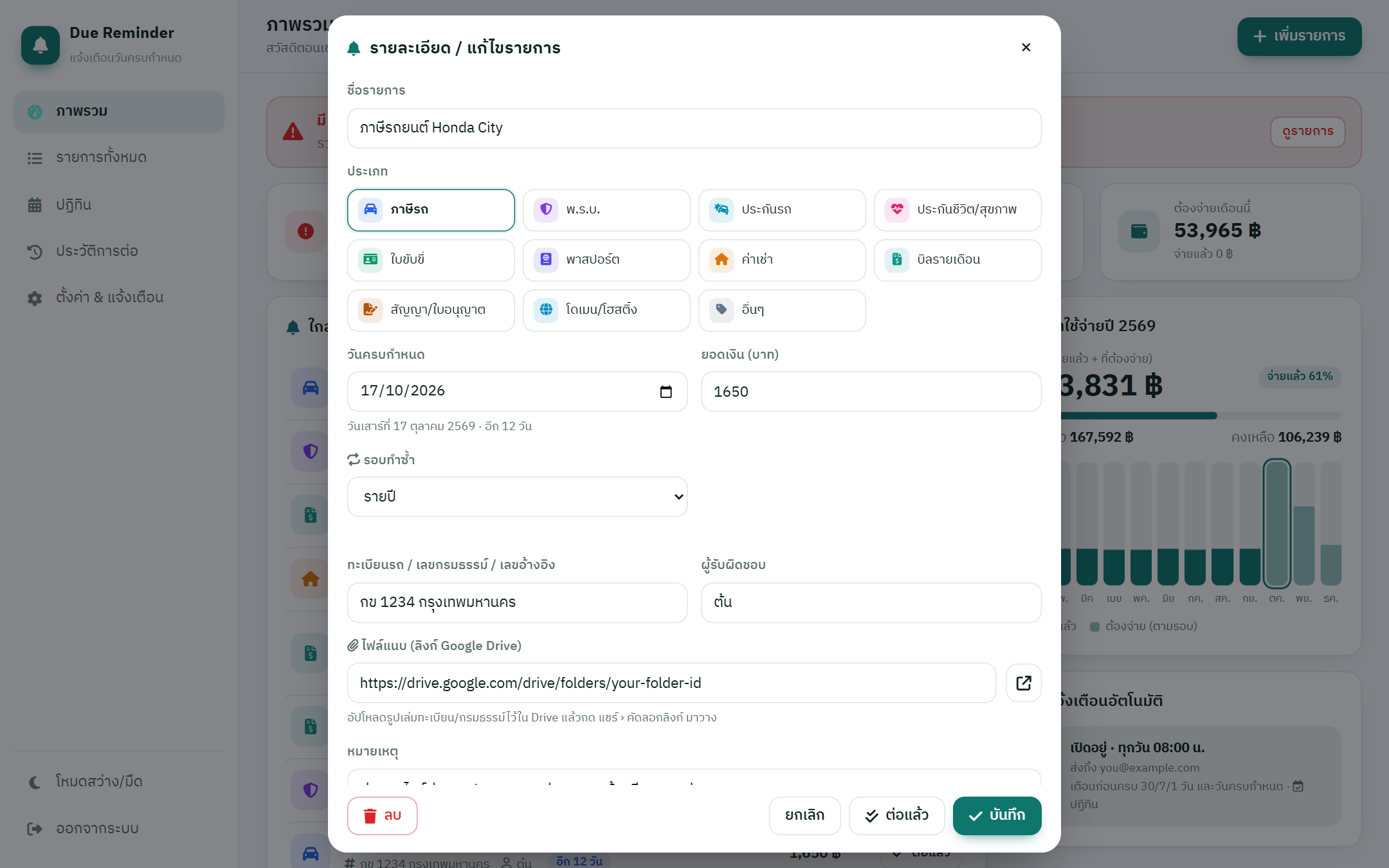Select the อื่นๆ category

click(782, 310)
